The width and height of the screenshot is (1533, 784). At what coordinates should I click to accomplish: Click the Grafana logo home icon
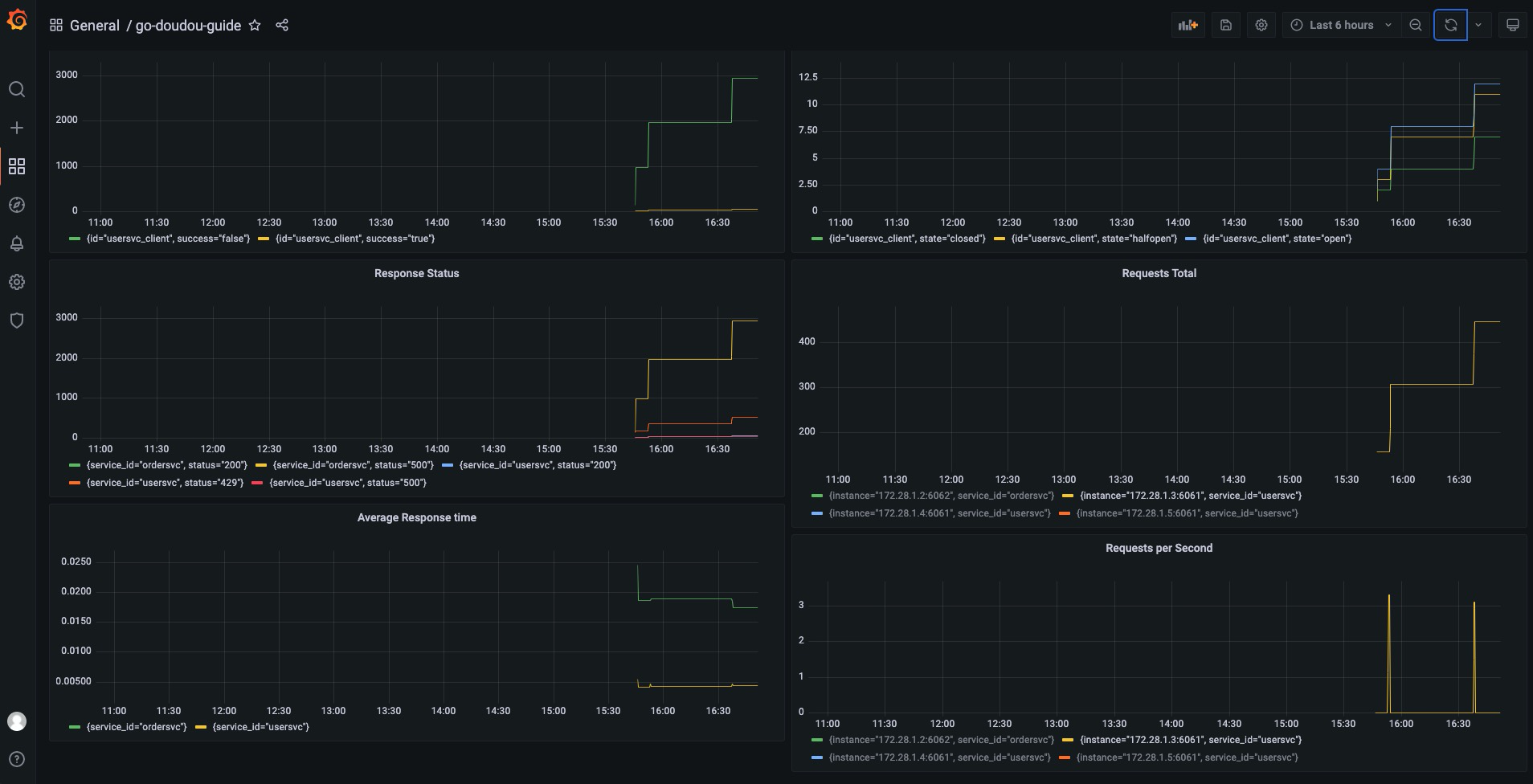click(x=17, y=20)
